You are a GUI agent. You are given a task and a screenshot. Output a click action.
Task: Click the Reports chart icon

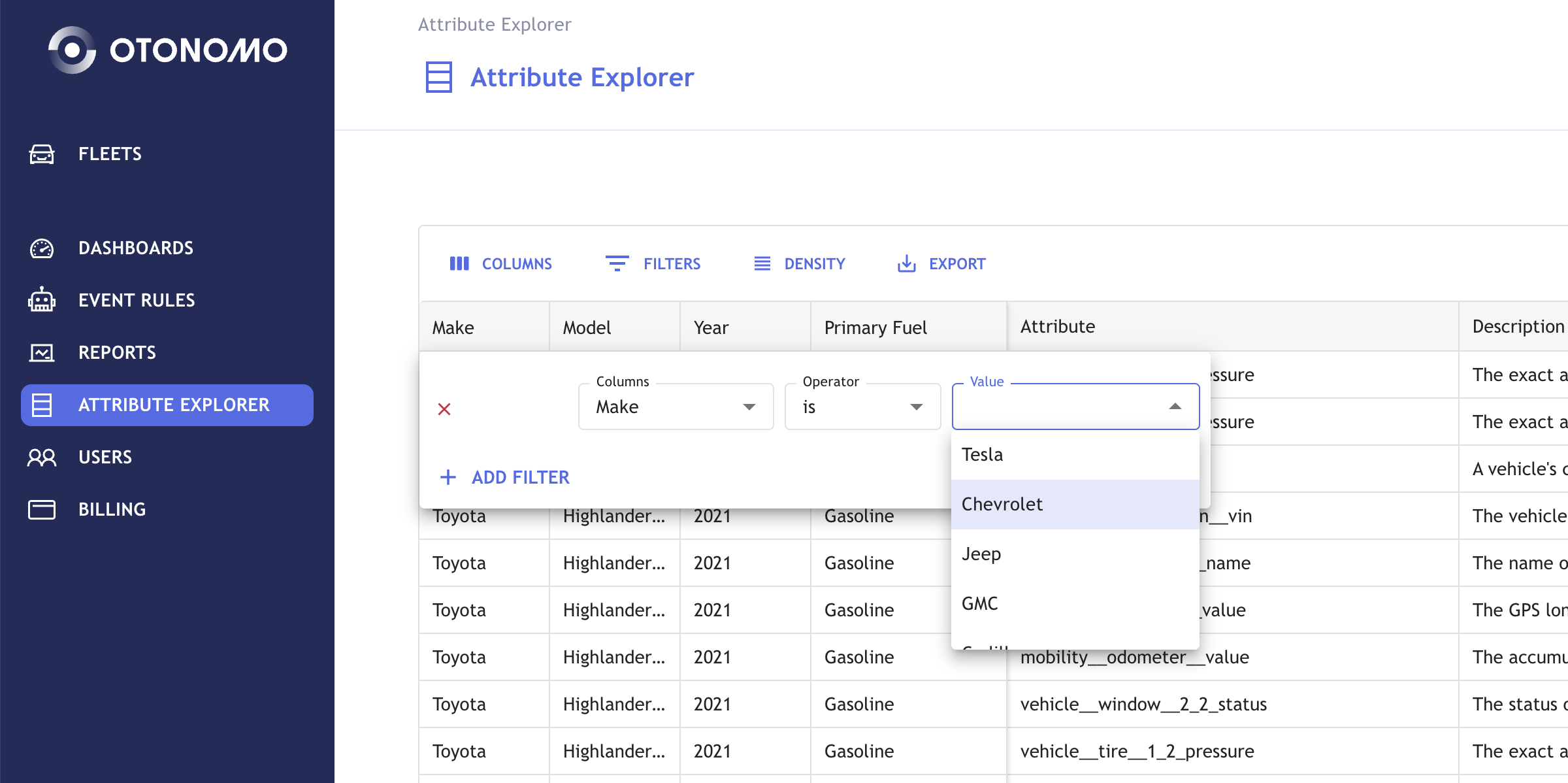[x=42, y=353]
